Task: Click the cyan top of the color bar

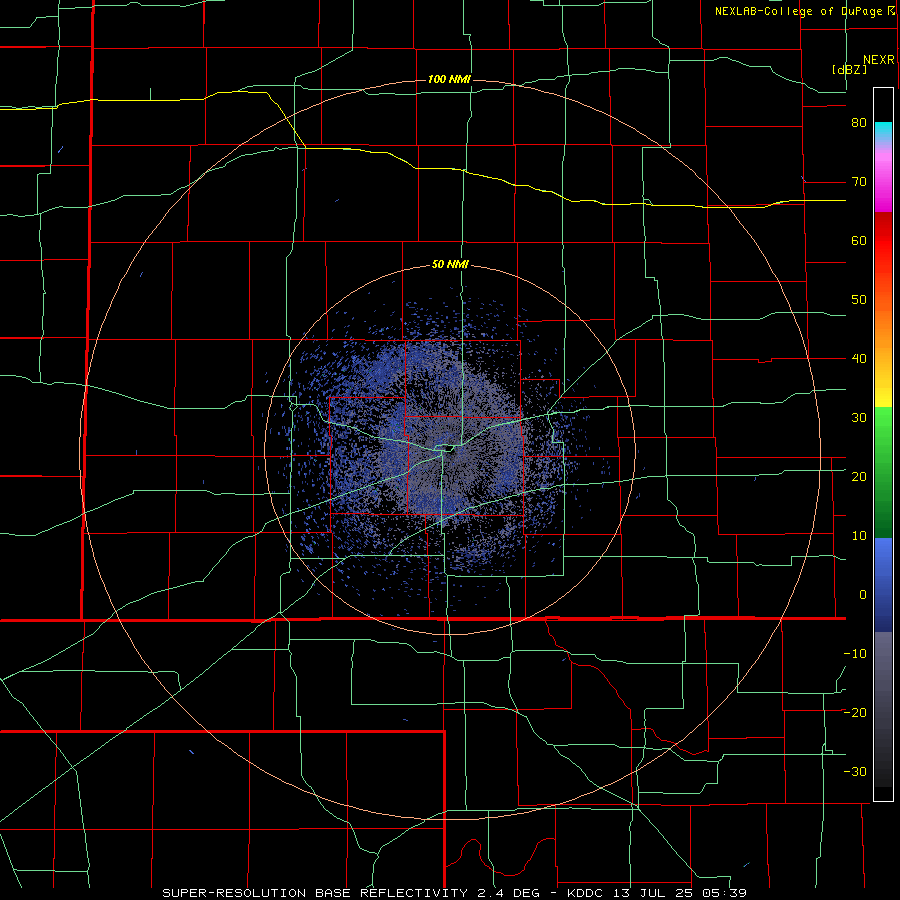Action: click(883, 131)
